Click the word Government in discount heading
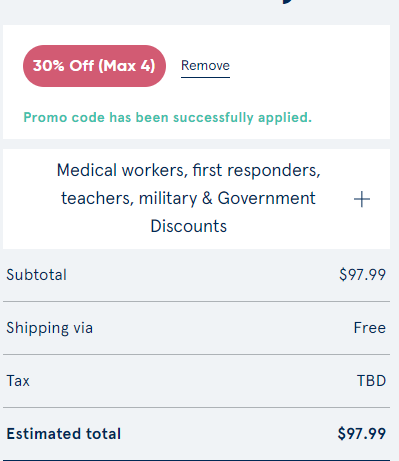This screenshot has width=399, height=461. tap(266, 198)
